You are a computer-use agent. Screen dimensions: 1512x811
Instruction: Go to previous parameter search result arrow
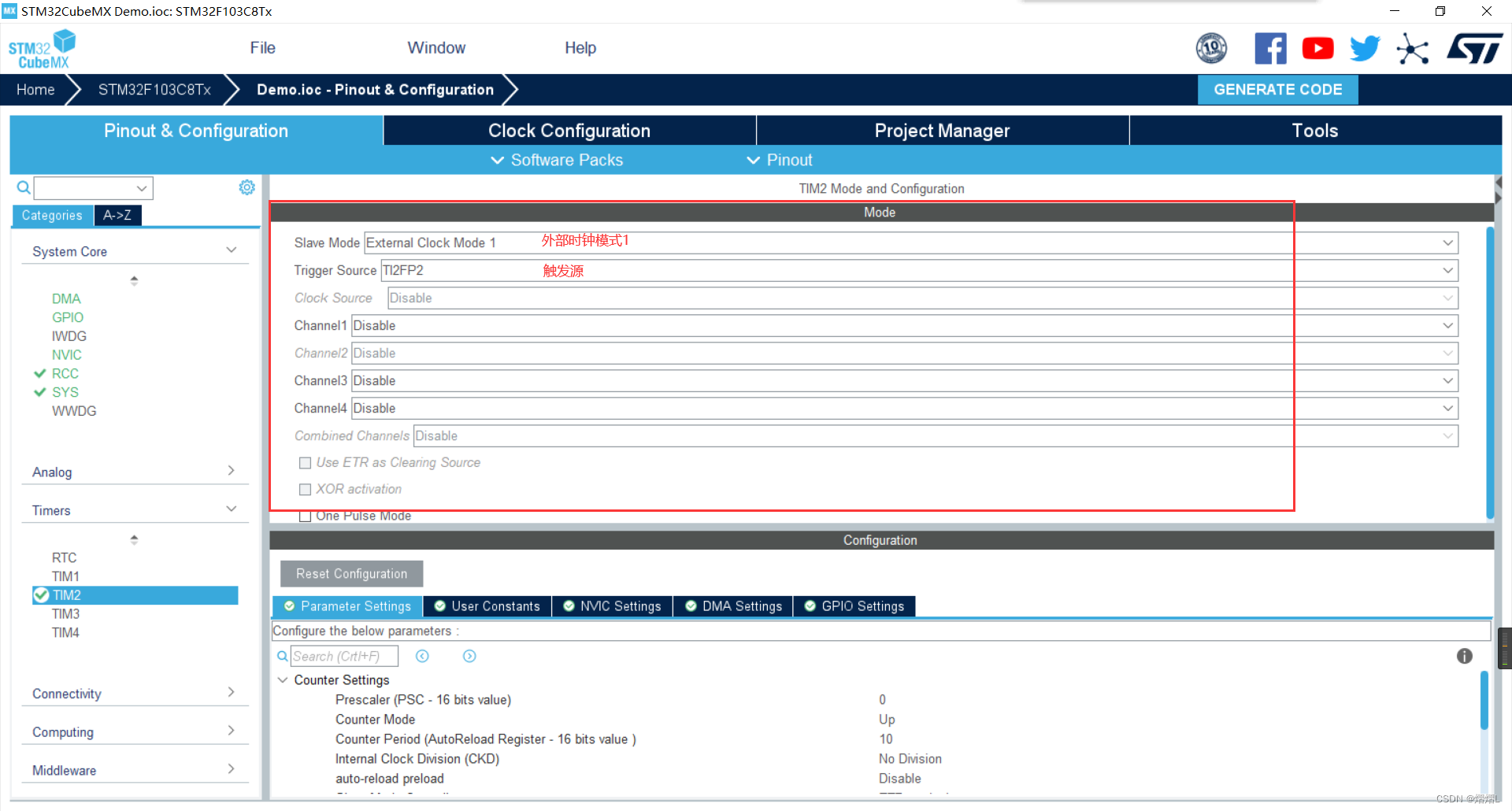point(422,656)
